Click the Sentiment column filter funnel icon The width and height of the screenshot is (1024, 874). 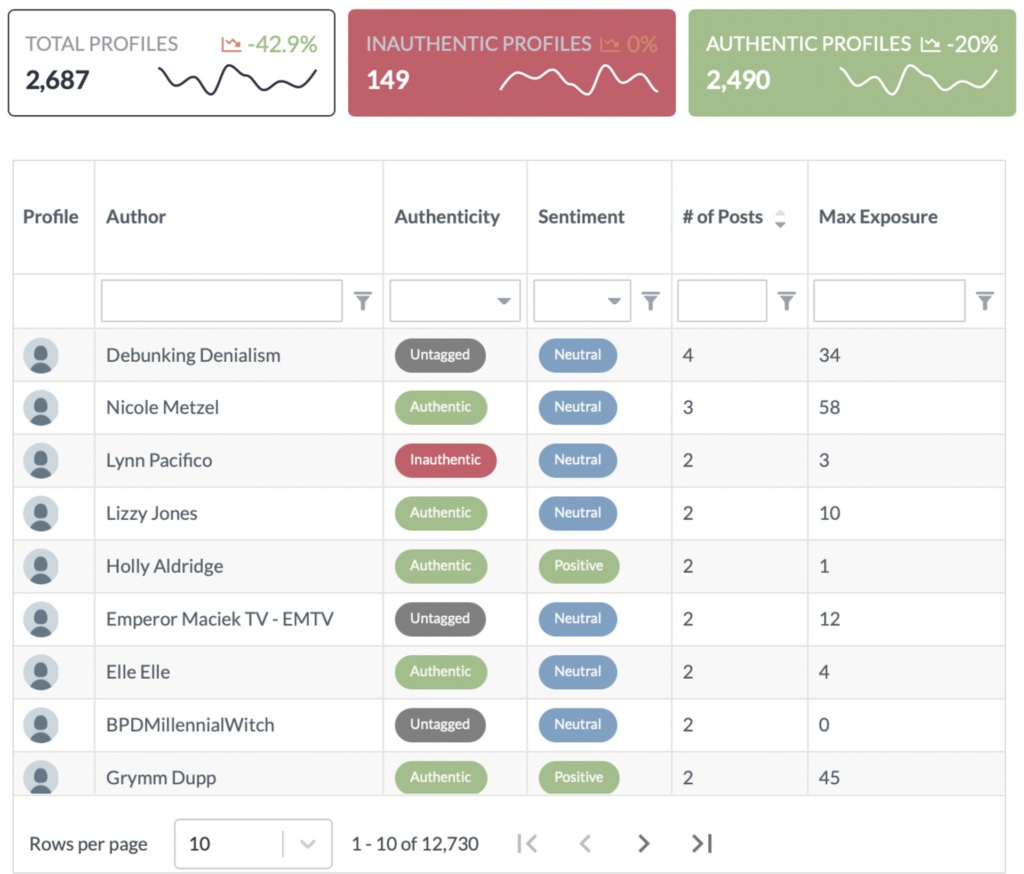pyautogui.click(x=648, y=300)
